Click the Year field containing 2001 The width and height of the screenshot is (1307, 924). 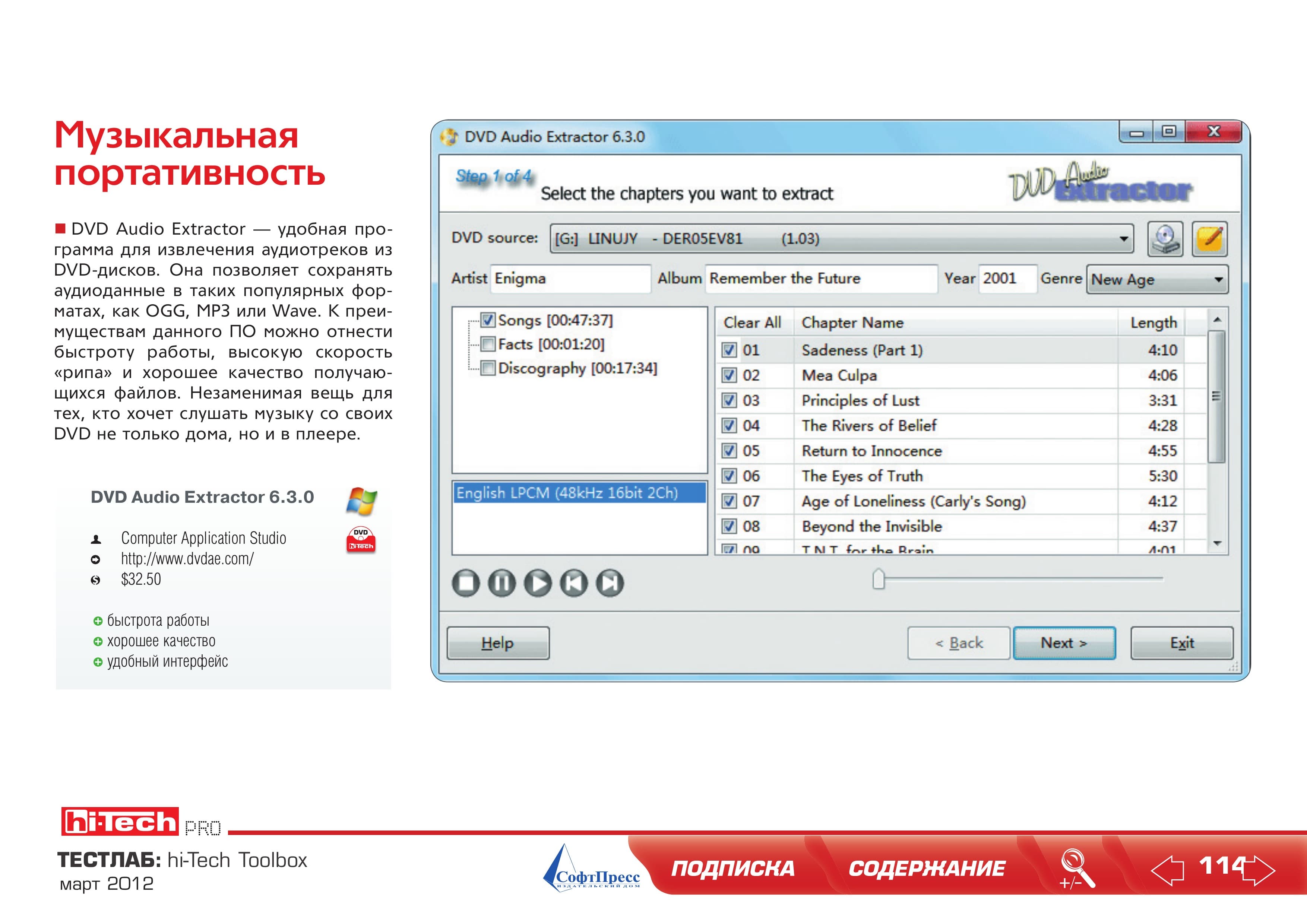[1007, 279]
